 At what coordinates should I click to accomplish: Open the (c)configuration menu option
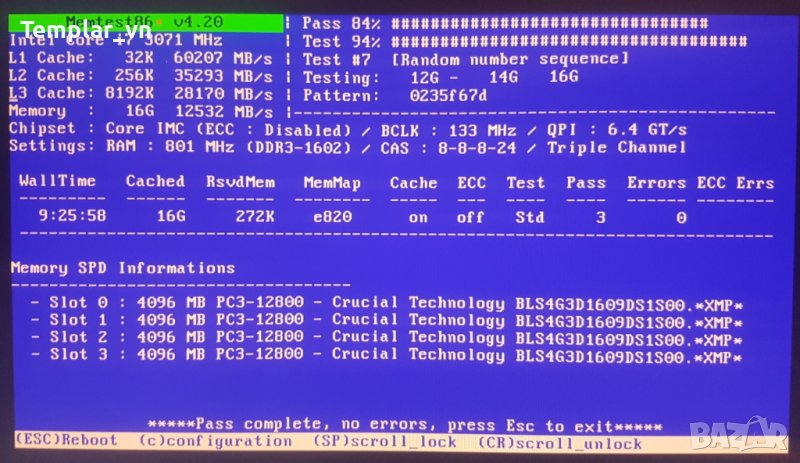tap(215, 441)
